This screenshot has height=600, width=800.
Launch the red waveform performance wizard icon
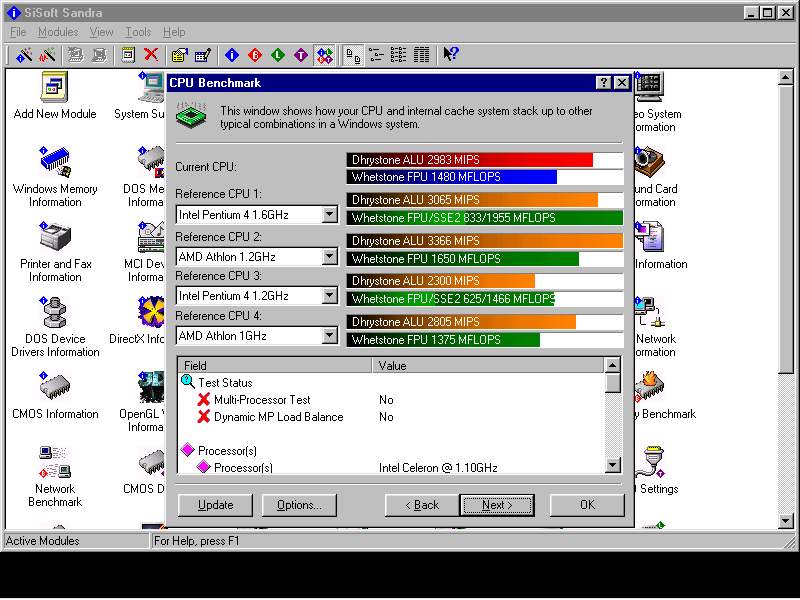[47, 55]
